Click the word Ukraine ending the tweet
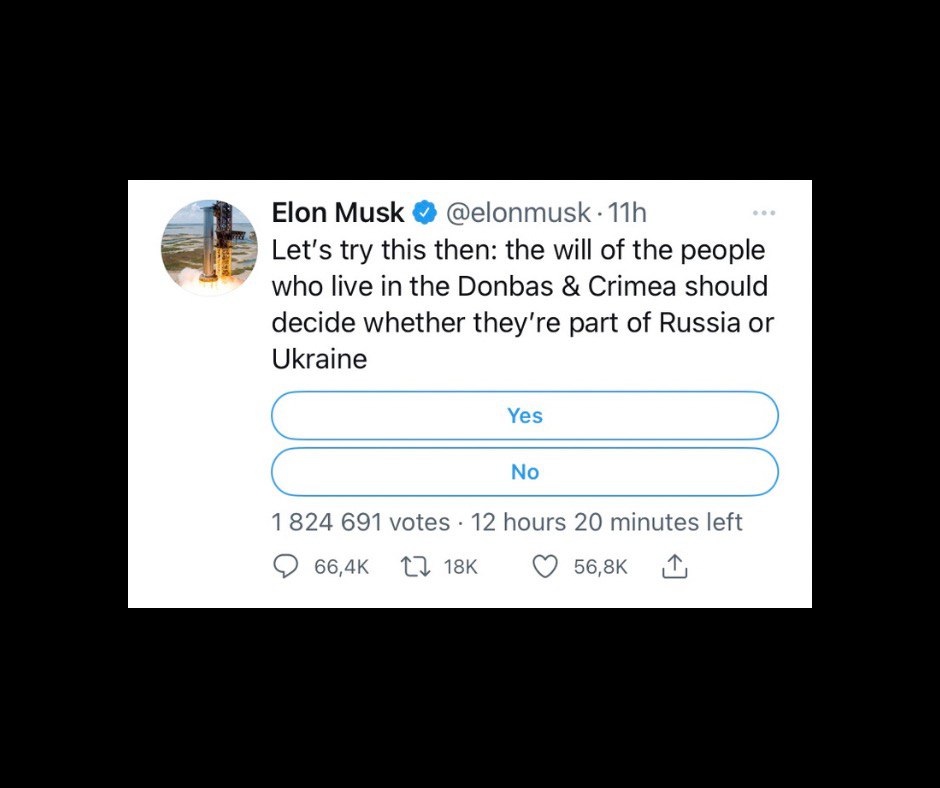Screen dimensions: 940x788 click(319, 359)
